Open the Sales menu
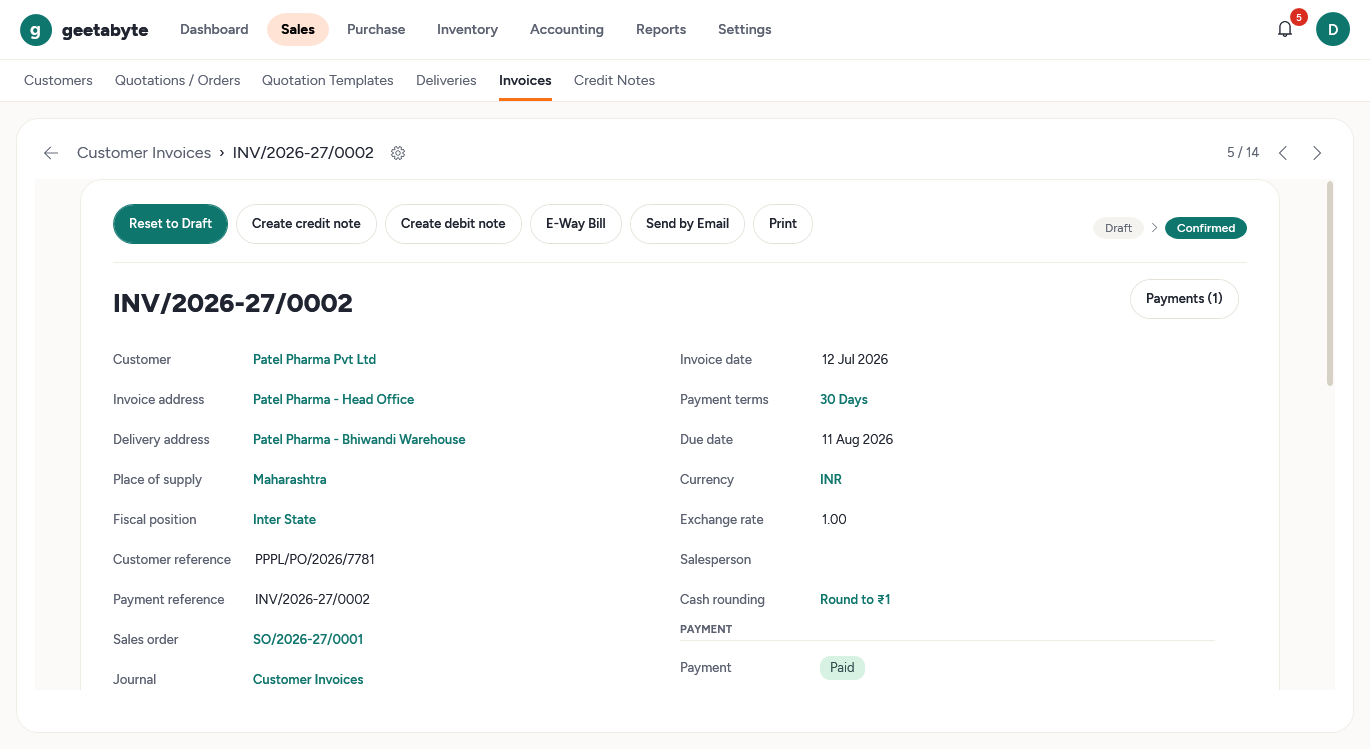Image resolution: width=1370 pixels, height=749 pixels. 298,30
